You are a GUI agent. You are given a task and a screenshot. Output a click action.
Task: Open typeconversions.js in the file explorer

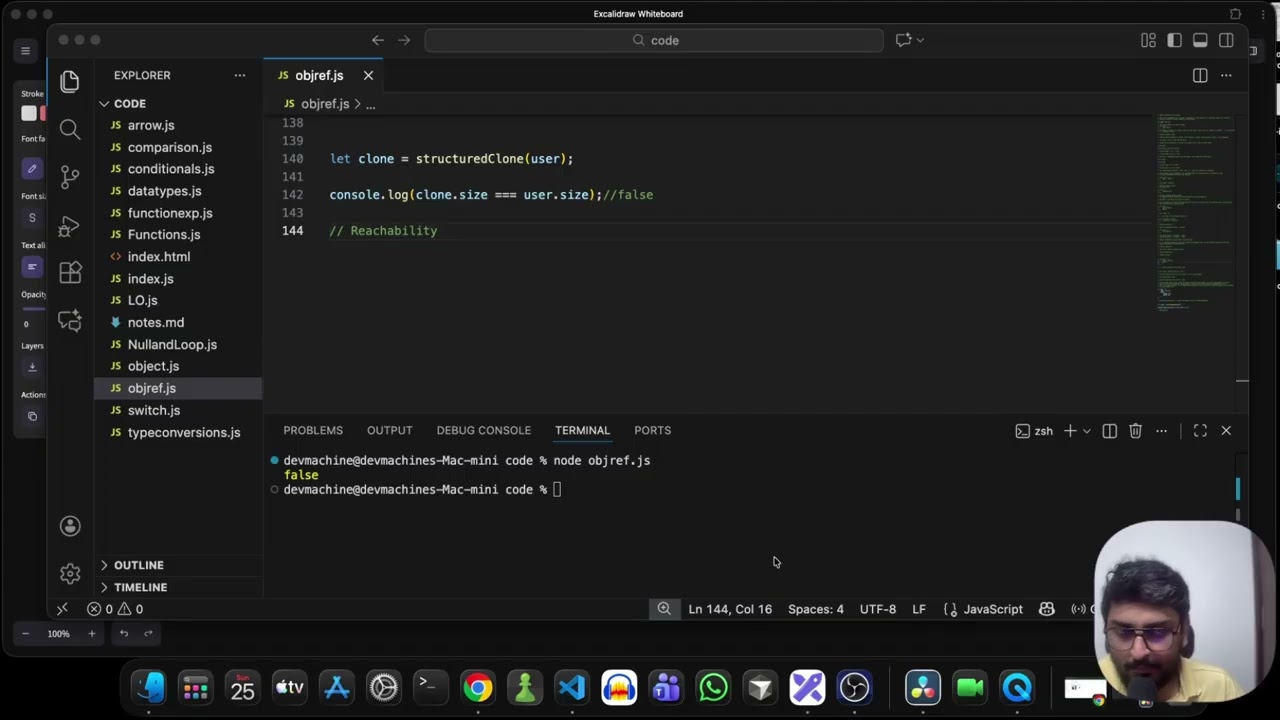pos(178,433)
